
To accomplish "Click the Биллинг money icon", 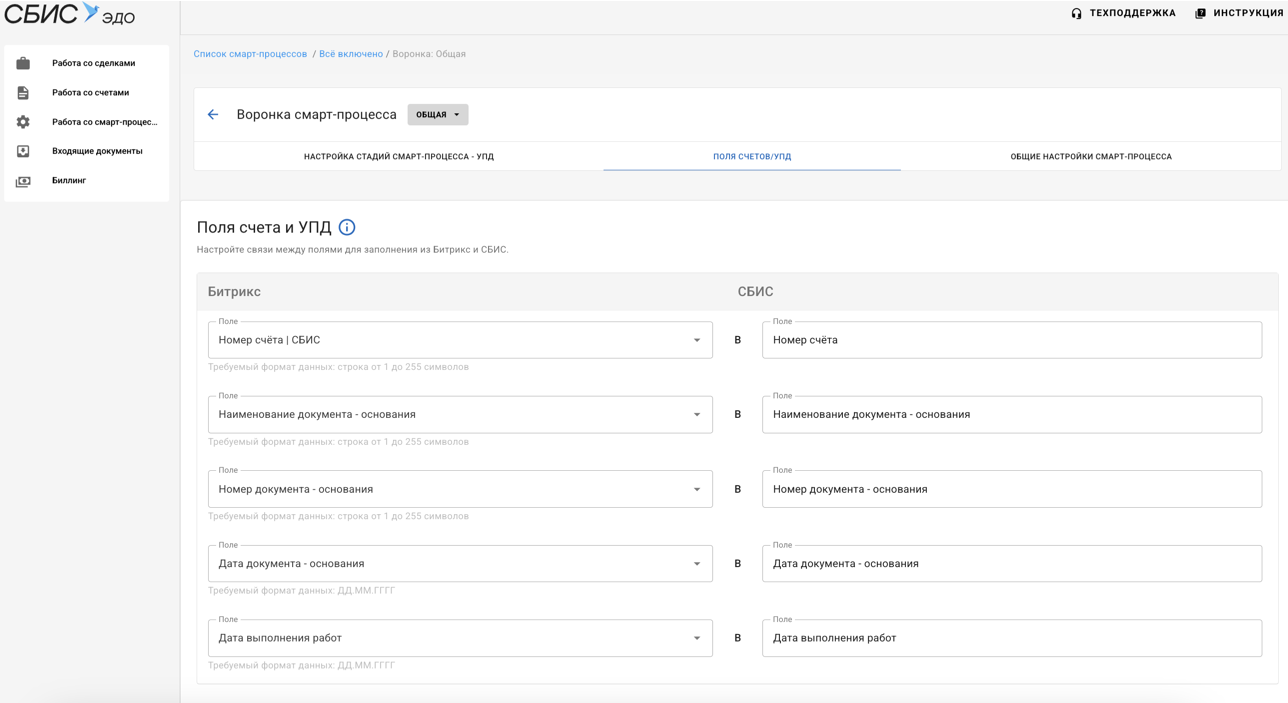I will pyautogui.click(x=23, y=181).
